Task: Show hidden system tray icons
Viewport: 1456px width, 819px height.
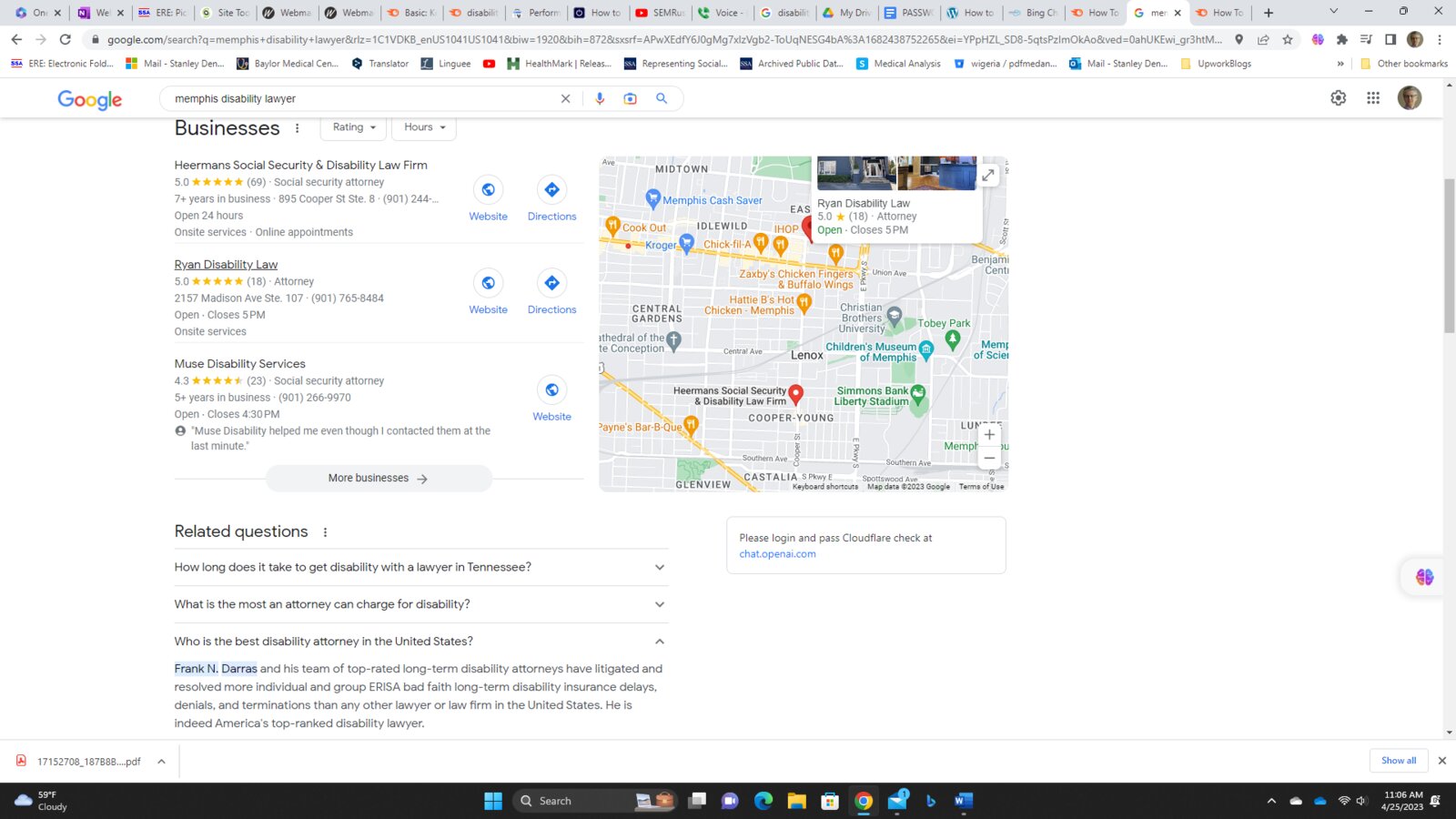Action: point(1271,801)
